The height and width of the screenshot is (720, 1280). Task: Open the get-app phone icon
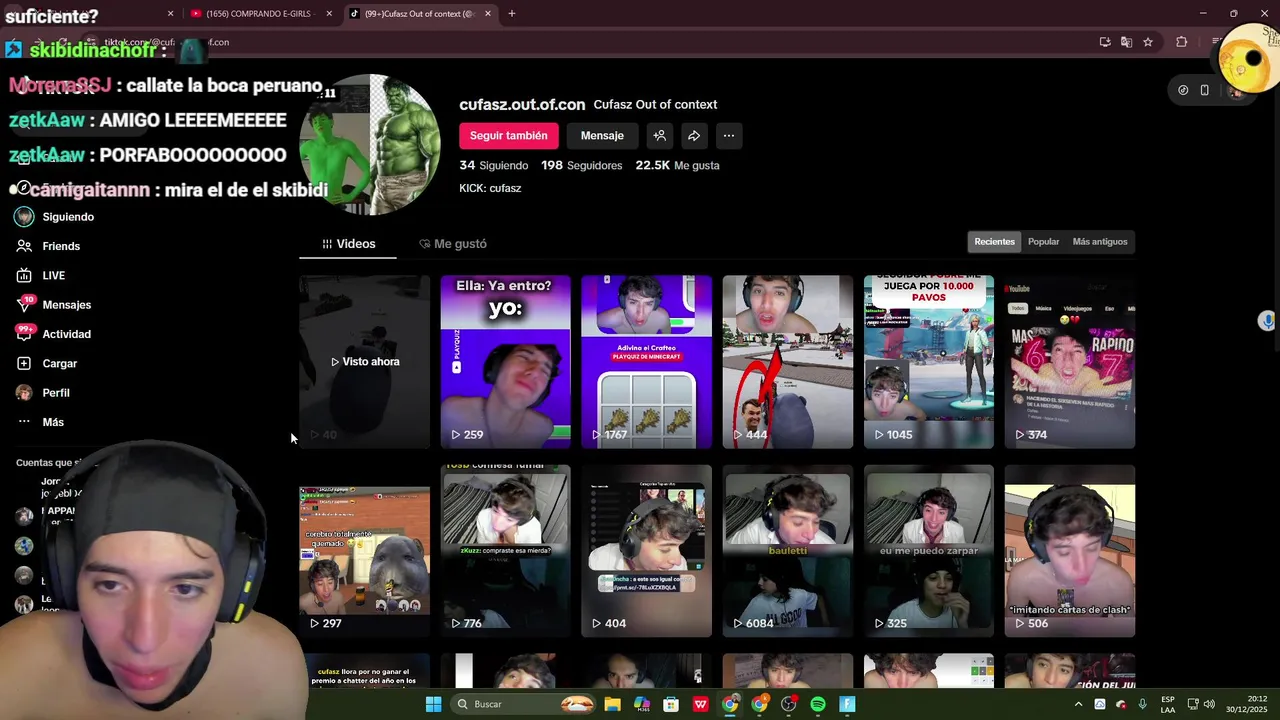1204,90
